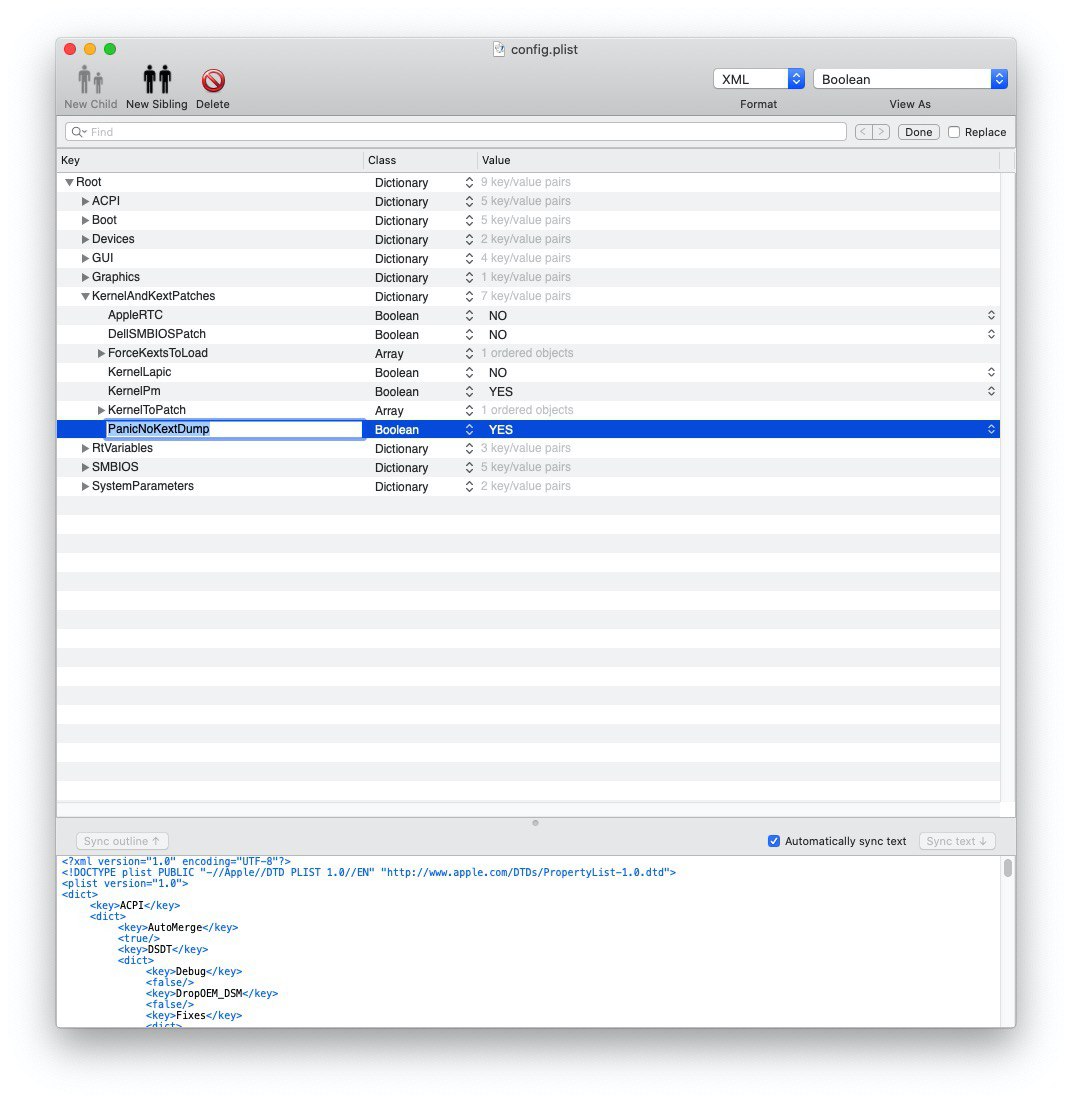Open PanicNoKextDump value YES popup
1072x1102 pixels.
point(991,429)
